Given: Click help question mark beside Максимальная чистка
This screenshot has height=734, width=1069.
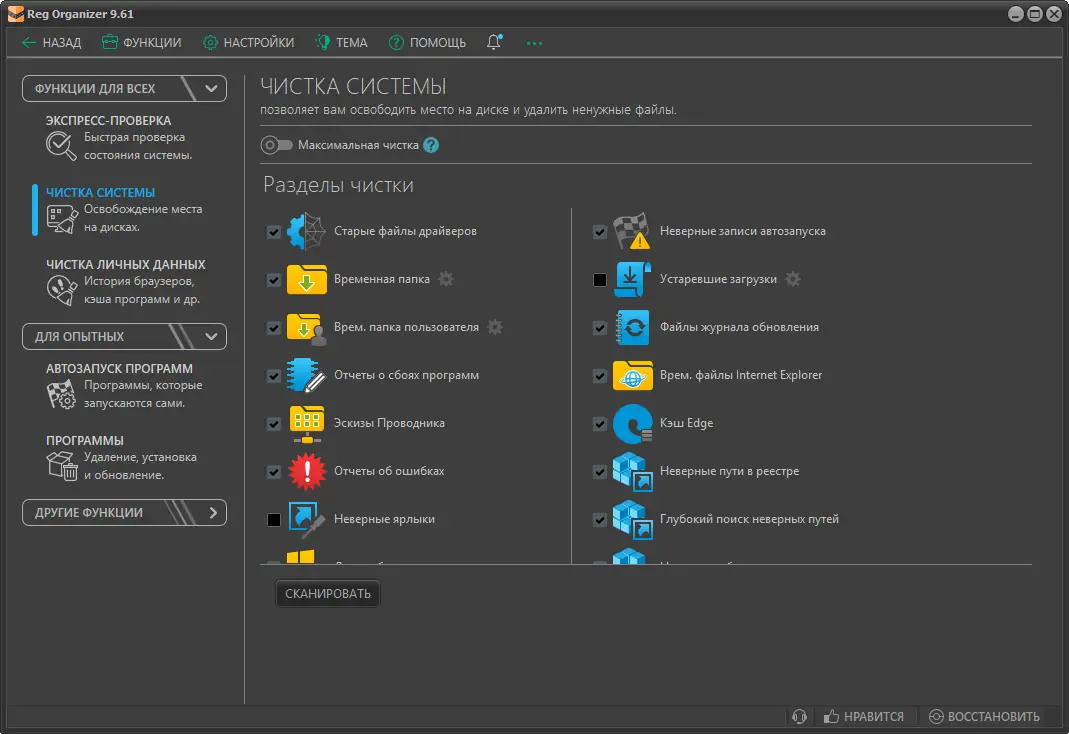Looking at the screenshot, I should pos(431,145).
